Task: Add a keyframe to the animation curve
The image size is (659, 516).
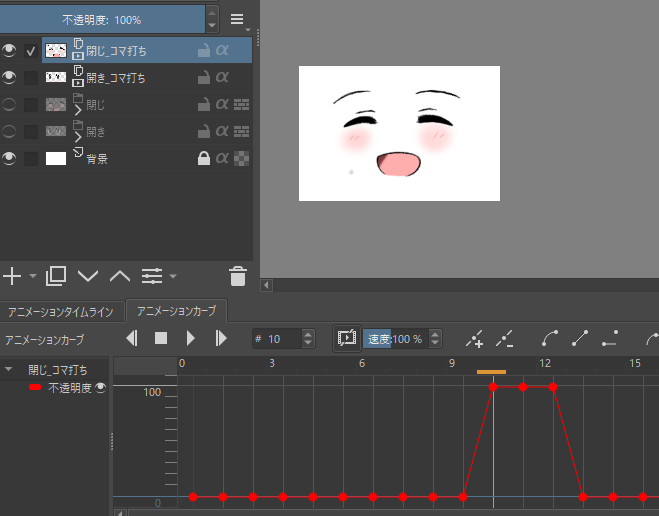Action: (x=475, y=339)
